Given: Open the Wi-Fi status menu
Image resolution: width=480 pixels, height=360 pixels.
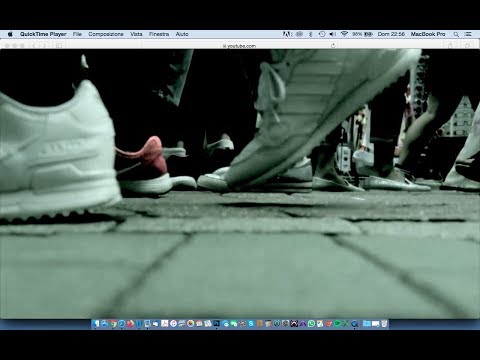Looking at the screenshot, I should (344, 34).
